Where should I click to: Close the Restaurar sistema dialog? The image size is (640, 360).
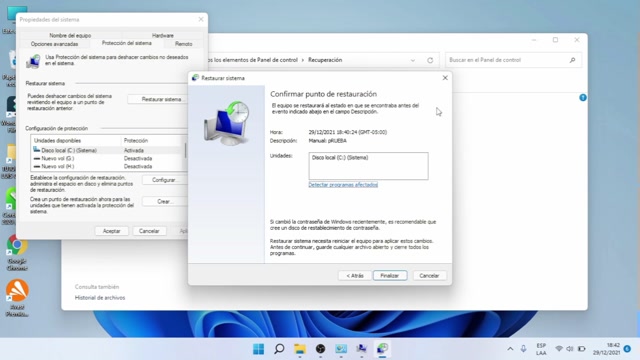tap(445, 78)
